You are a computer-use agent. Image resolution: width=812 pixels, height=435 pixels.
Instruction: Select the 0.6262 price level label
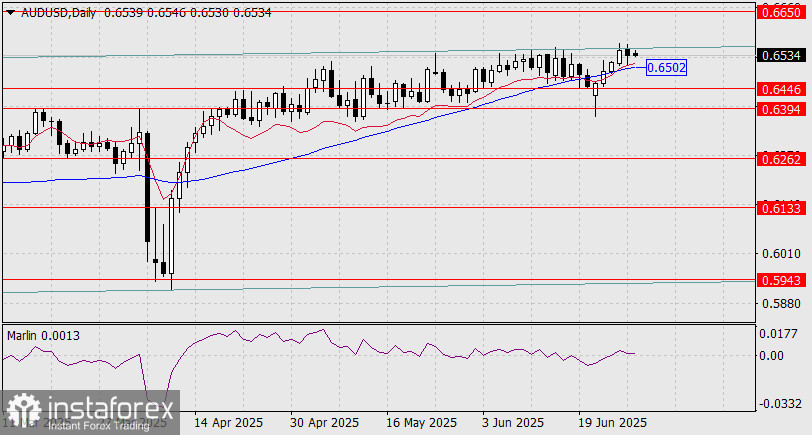pos(781,159)
